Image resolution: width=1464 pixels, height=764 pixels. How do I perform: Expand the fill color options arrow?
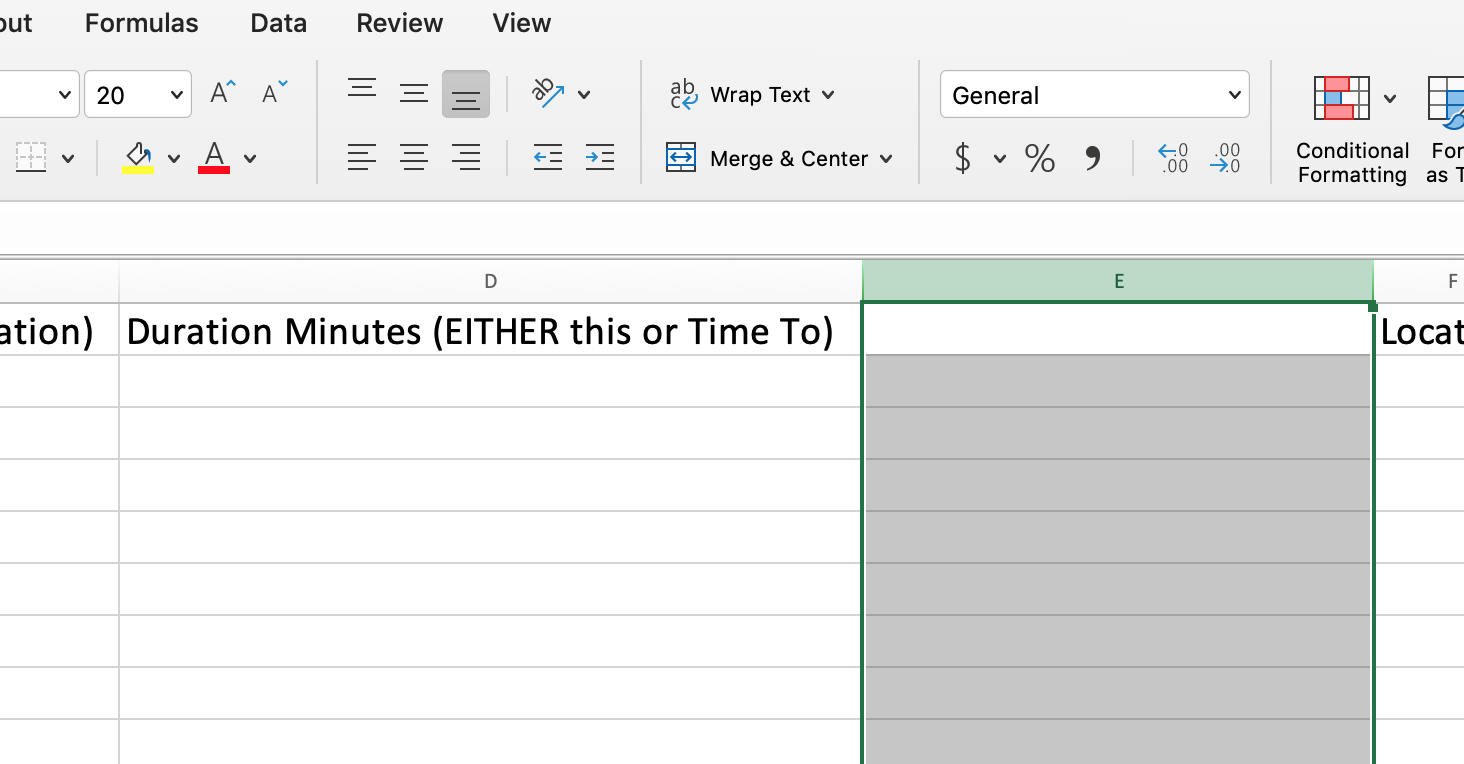point(174,158)
